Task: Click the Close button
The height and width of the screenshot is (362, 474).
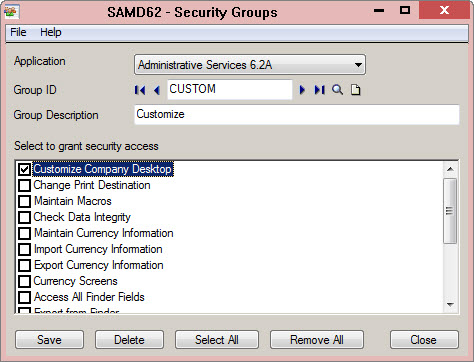Action: pyautogui.click(x=424, y=340)
